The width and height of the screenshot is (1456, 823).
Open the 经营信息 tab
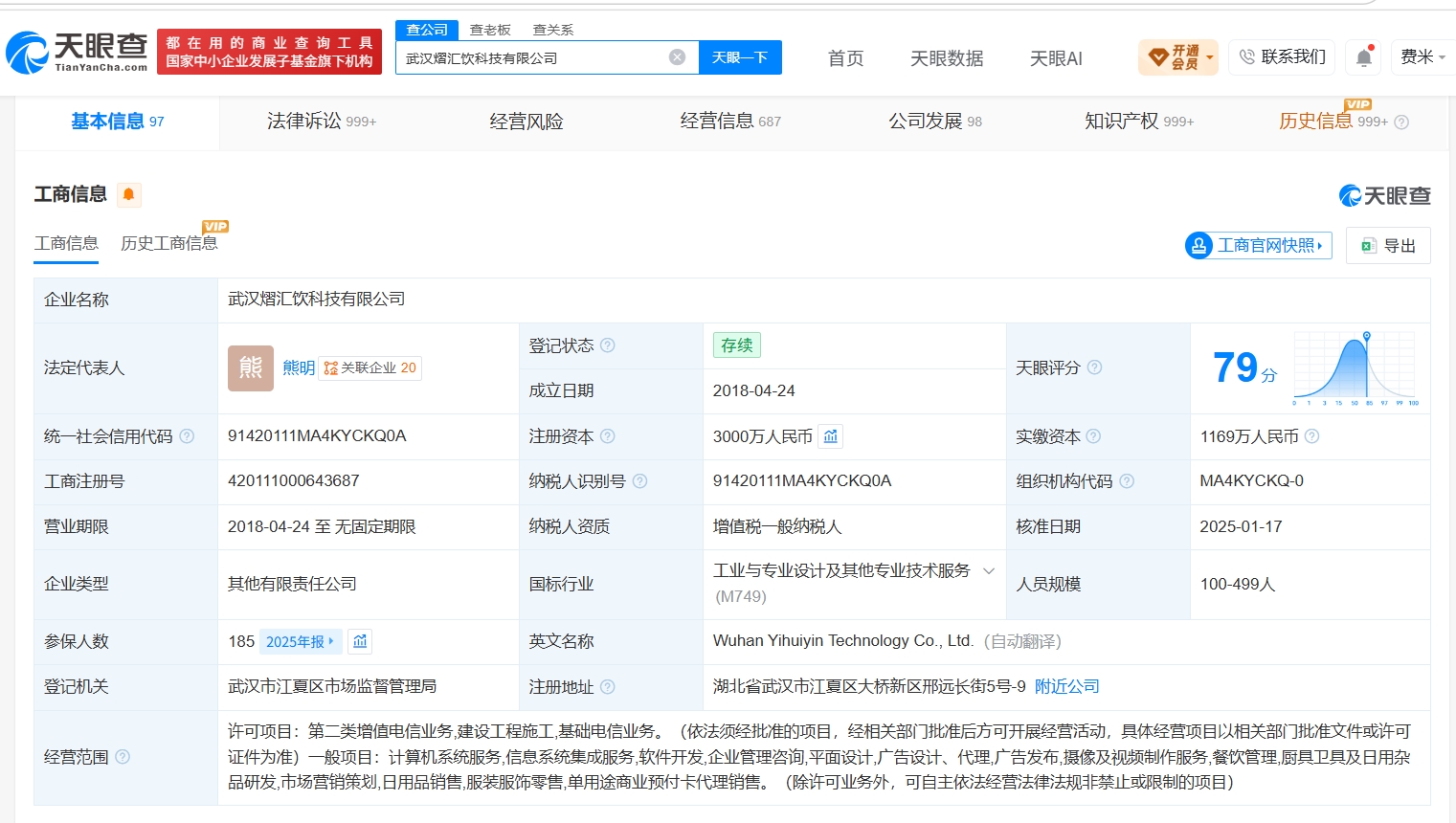(x=730, y=122)
